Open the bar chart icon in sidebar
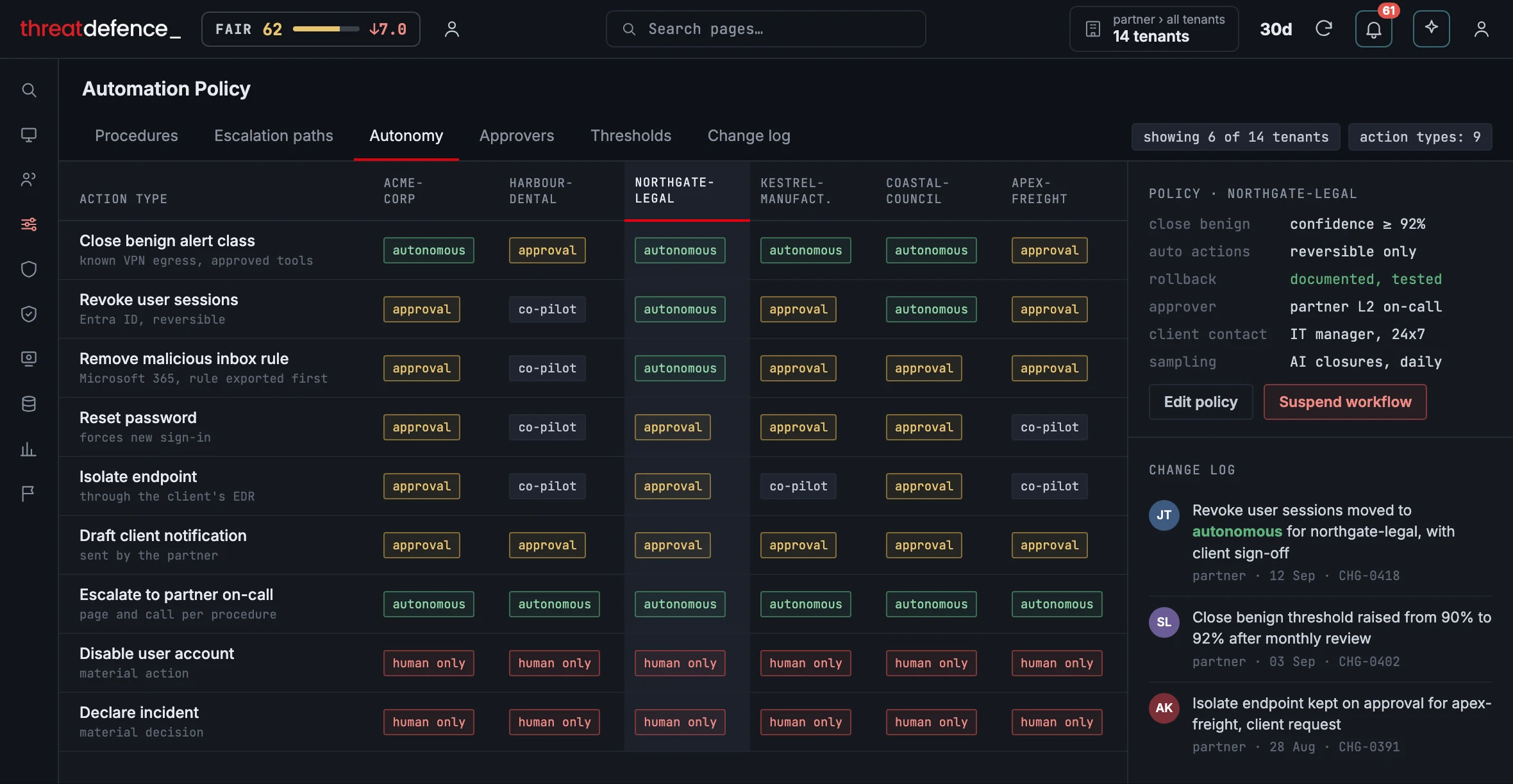The height and width of the screenshot is (784, 1513). pyautogui.click(x=29, y=449)
